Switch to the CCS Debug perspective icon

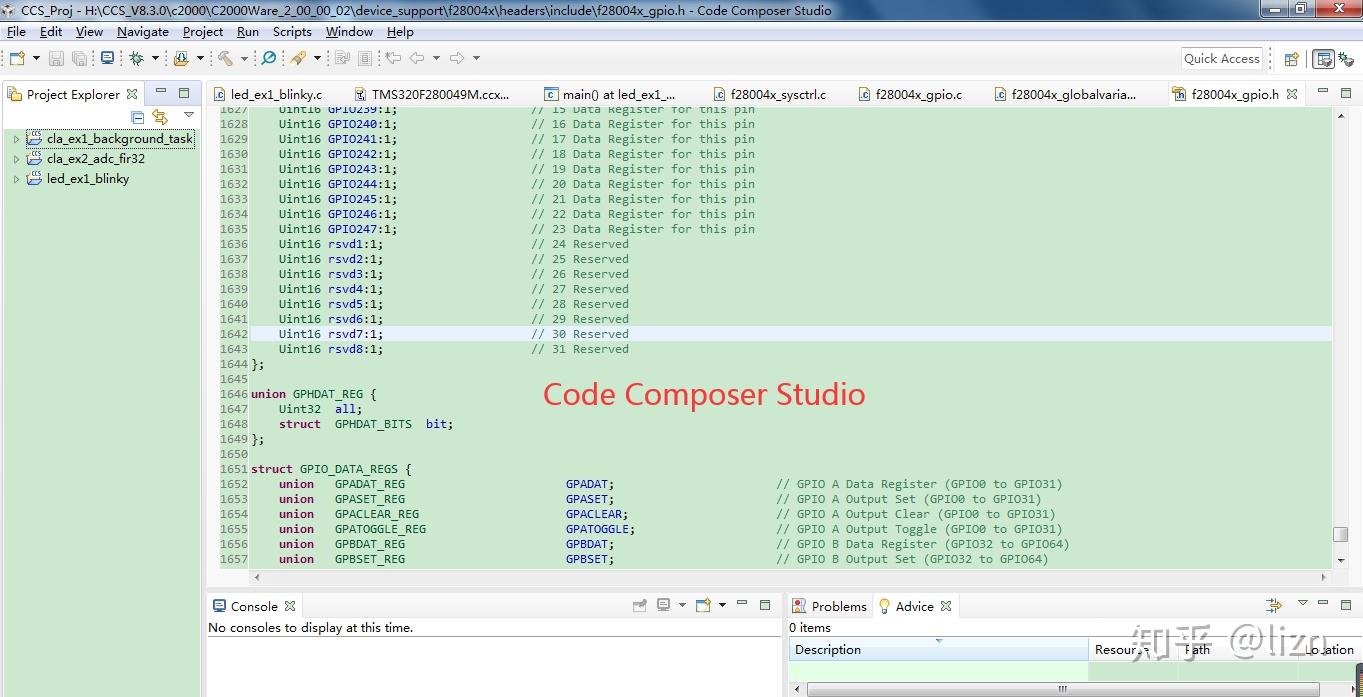pyautogui.click(x=1346, y=59)
